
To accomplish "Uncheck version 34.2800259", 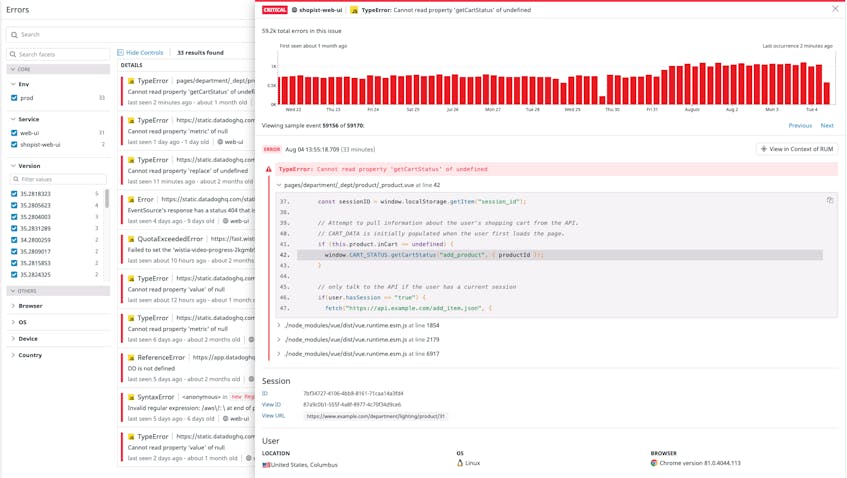I will [x=14, y=240].
